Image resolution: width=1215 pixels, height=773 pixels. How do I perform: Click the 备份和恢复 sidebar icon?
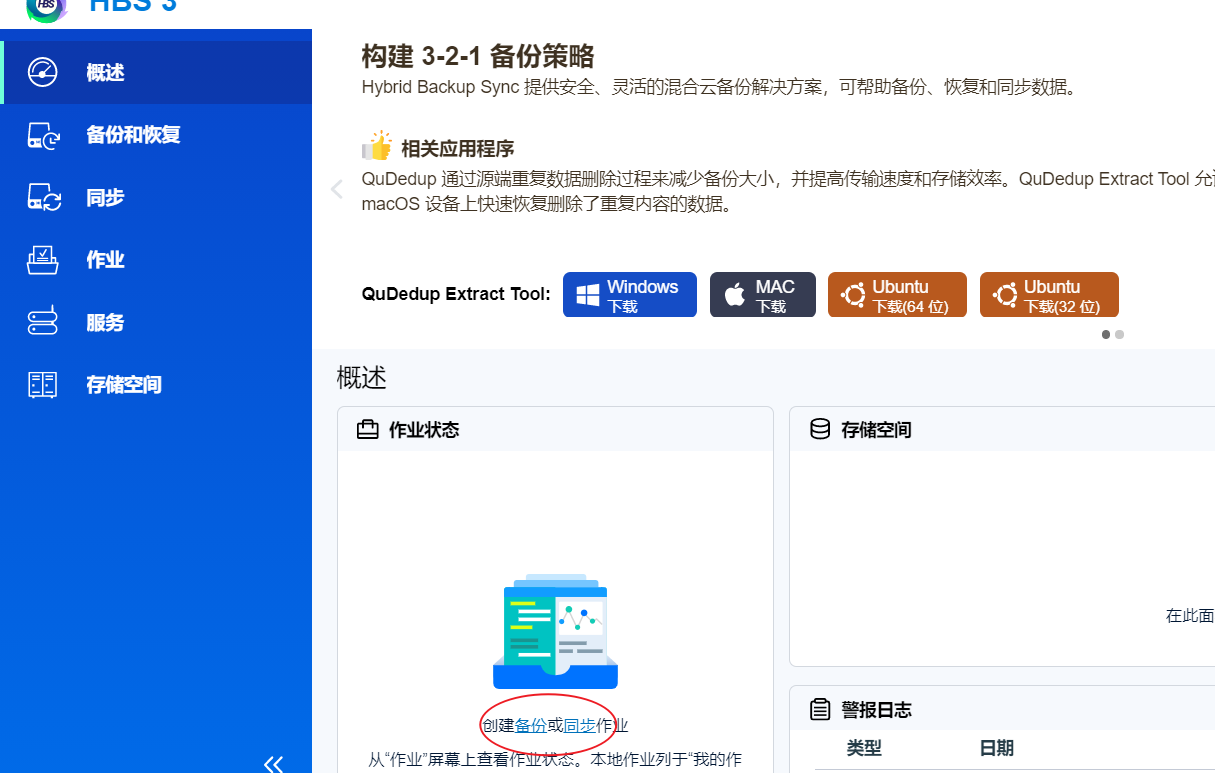[x=44, y=135]
